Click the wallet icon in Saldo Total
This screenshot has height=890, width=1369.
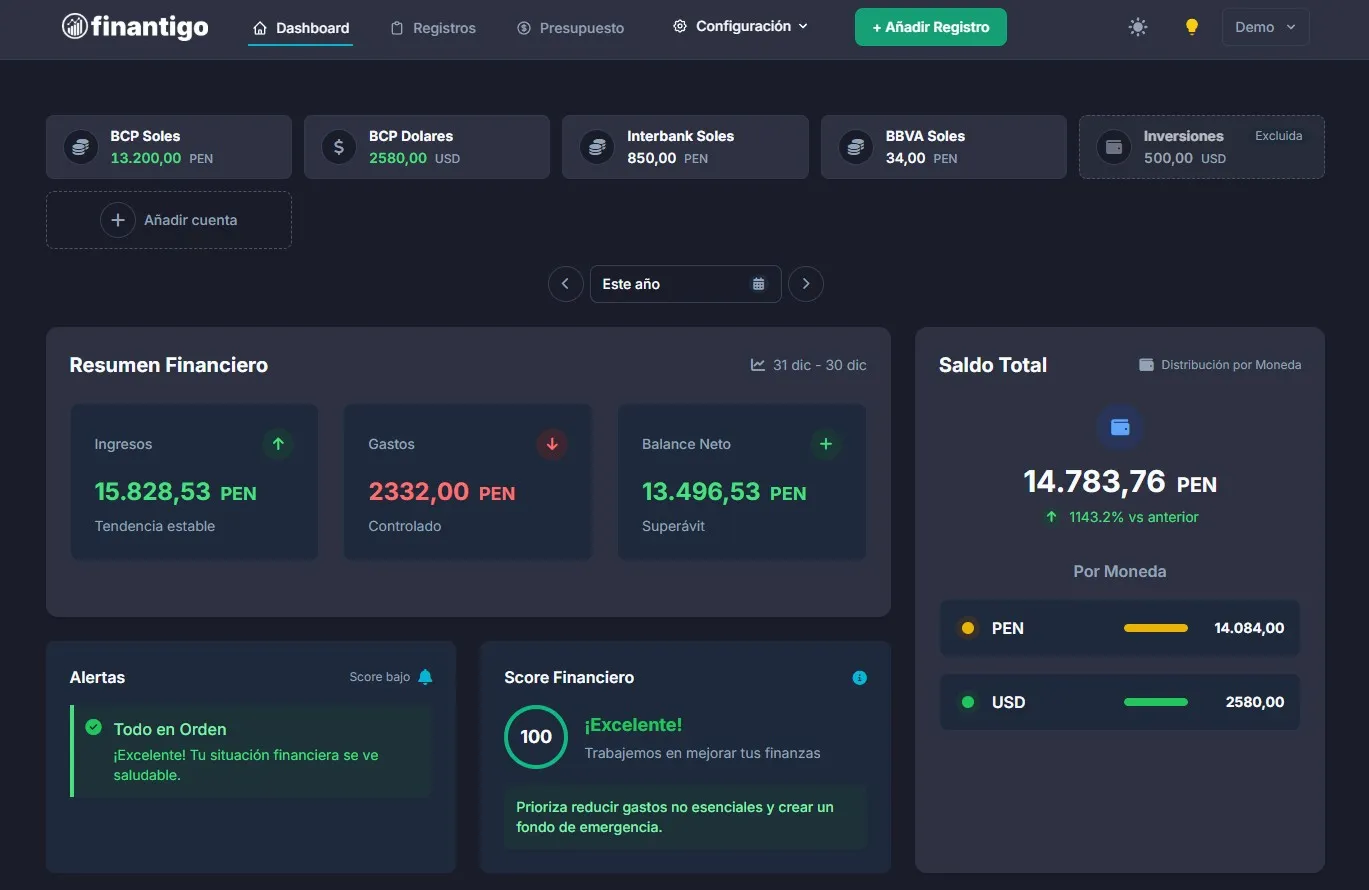coord(1119,428)
